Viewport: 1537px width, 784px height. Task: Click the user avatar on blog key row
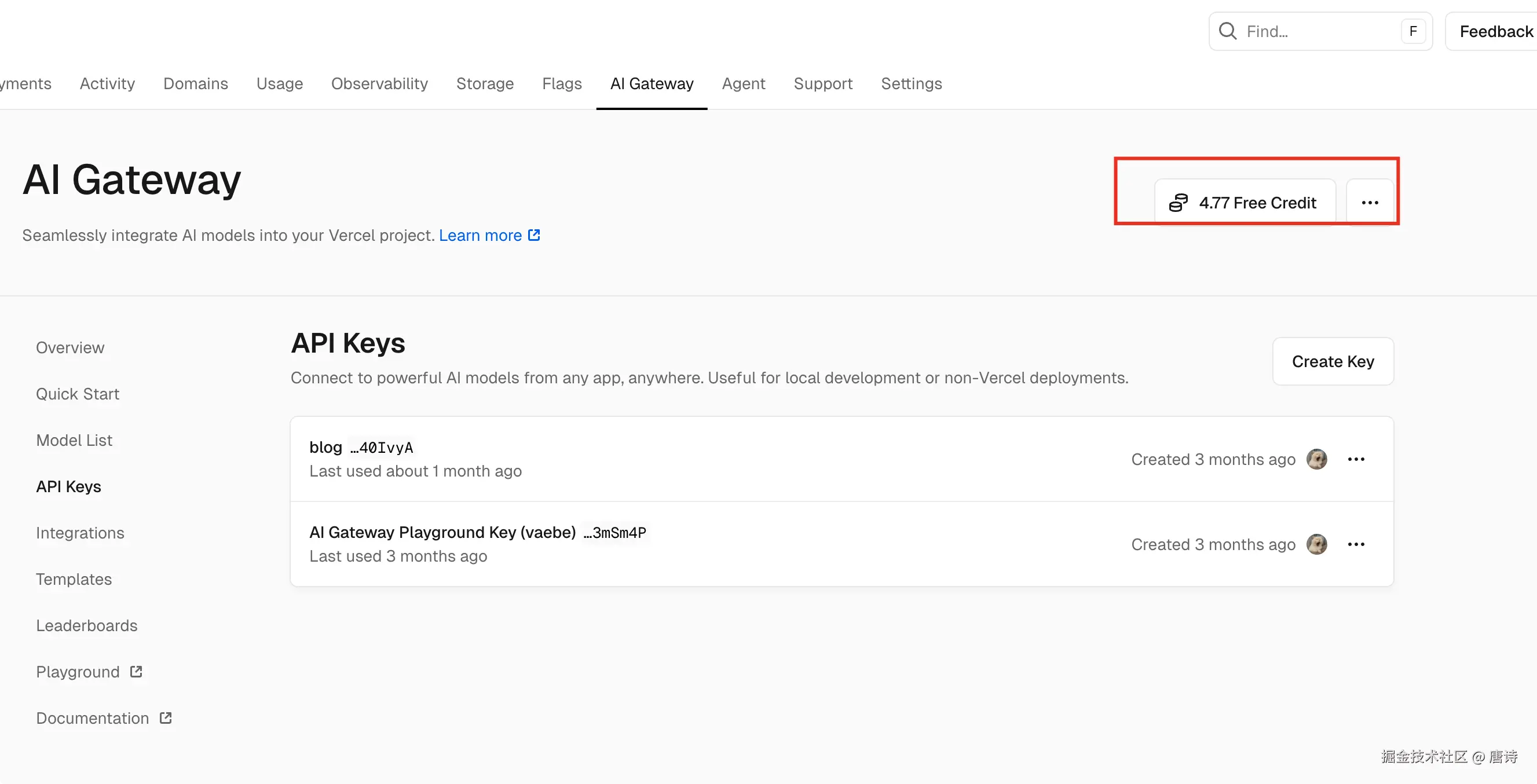coord(1316,459)
